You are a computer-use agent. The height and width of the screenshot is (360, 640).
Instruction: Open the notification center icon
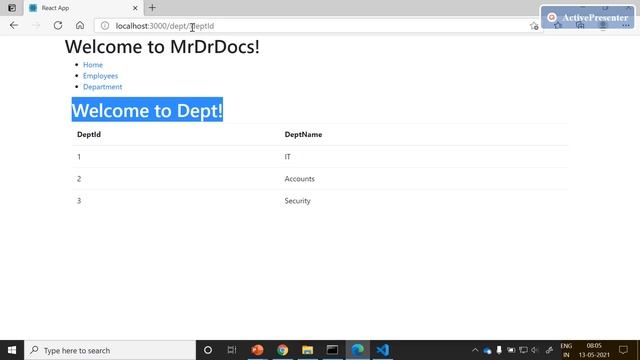623,350
